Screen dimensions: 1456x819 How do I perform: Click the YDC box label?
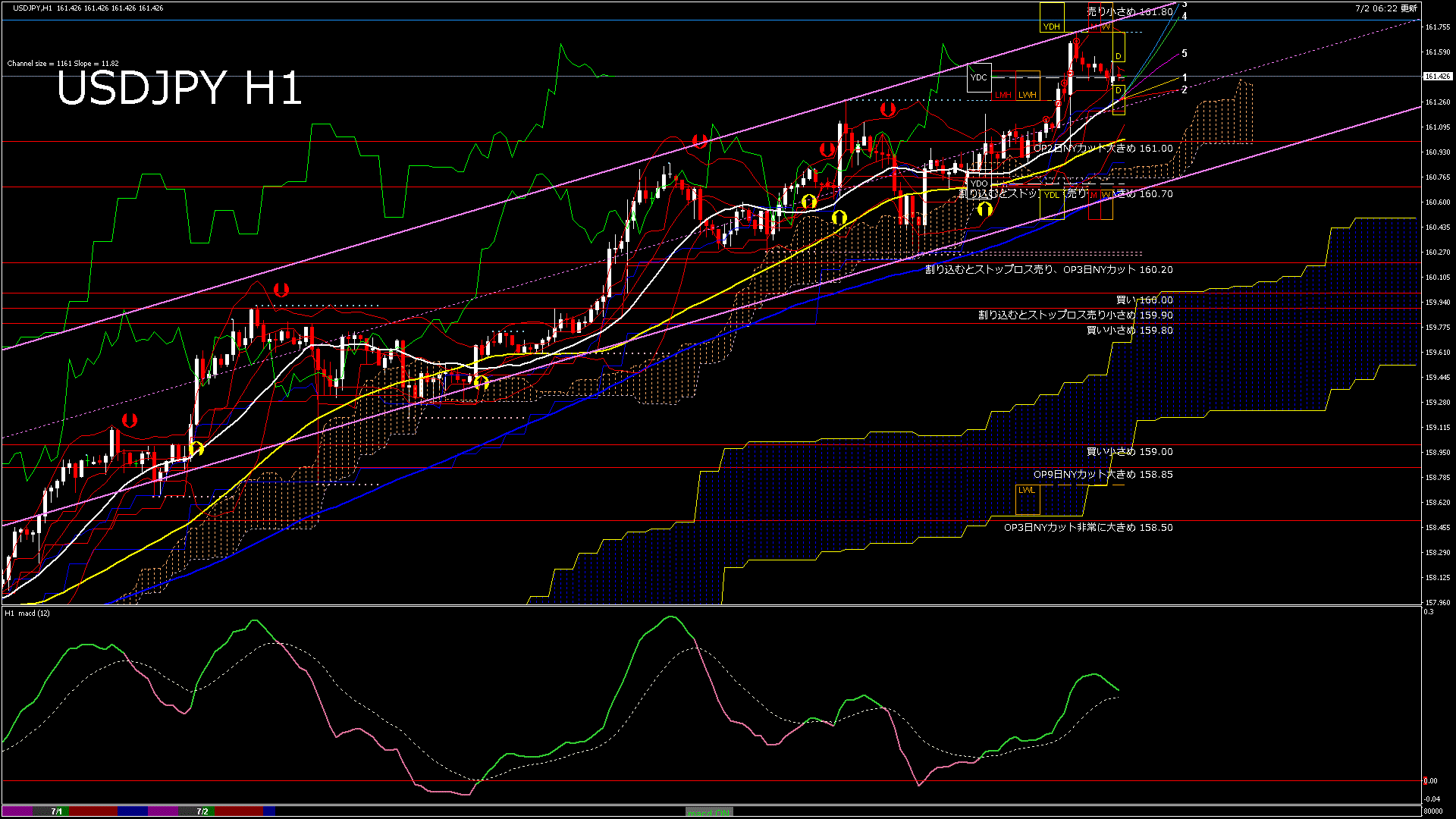[x=979, y=77]
